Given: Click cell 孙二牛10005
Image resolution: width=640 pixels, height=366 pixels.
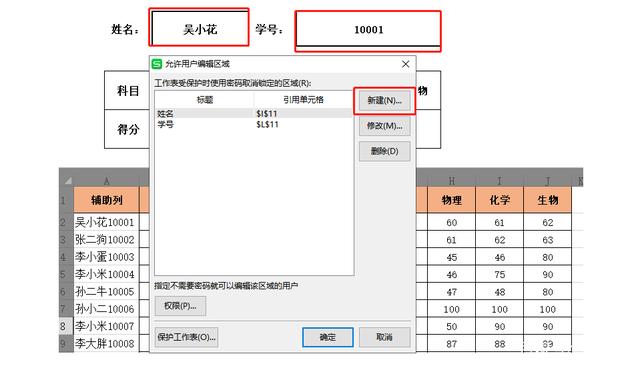Looking at the screenshot, I should pyautogui.click(x=107, y=292).
